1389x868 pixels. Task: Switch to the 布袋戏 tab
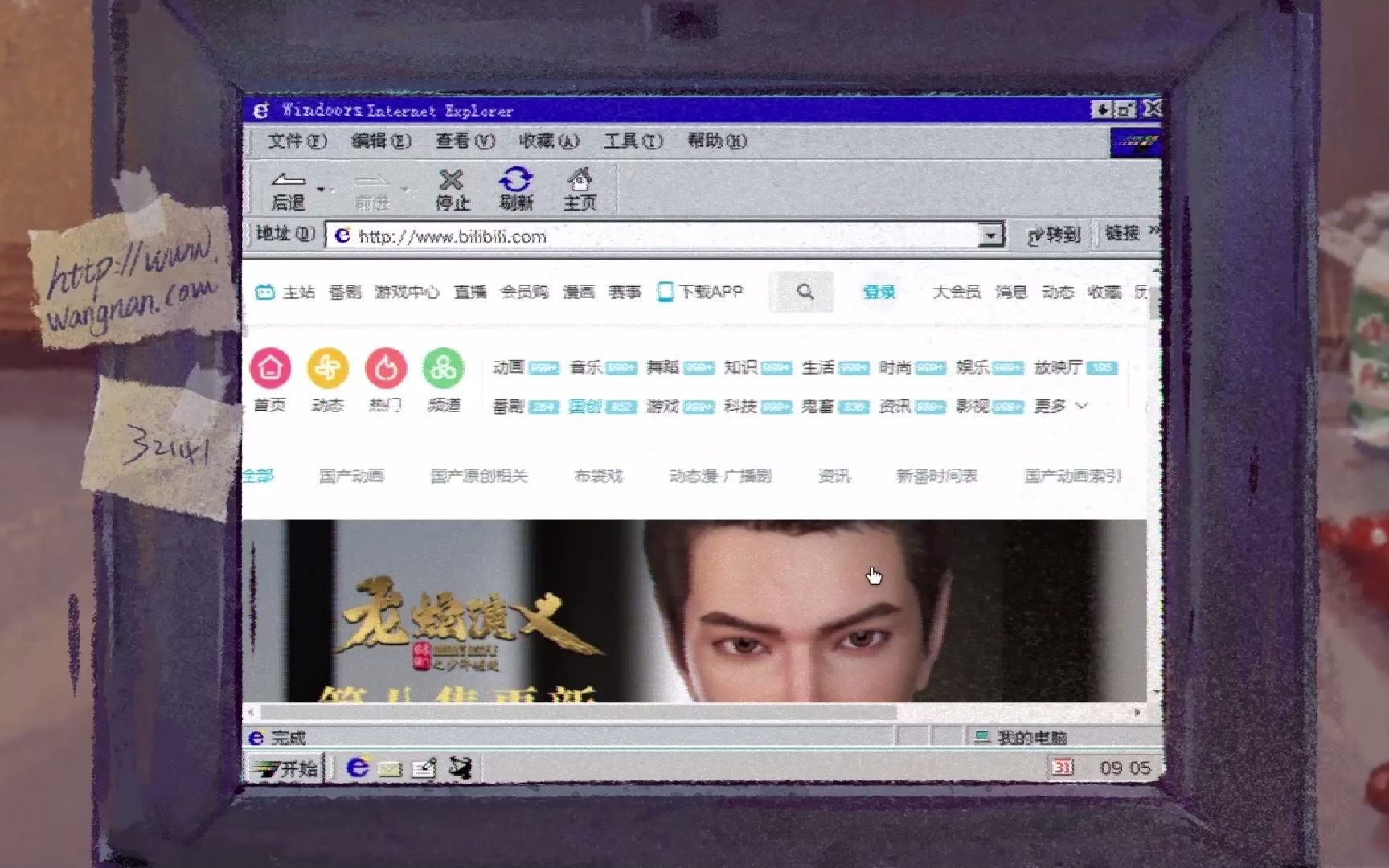(x=599, y=476)
